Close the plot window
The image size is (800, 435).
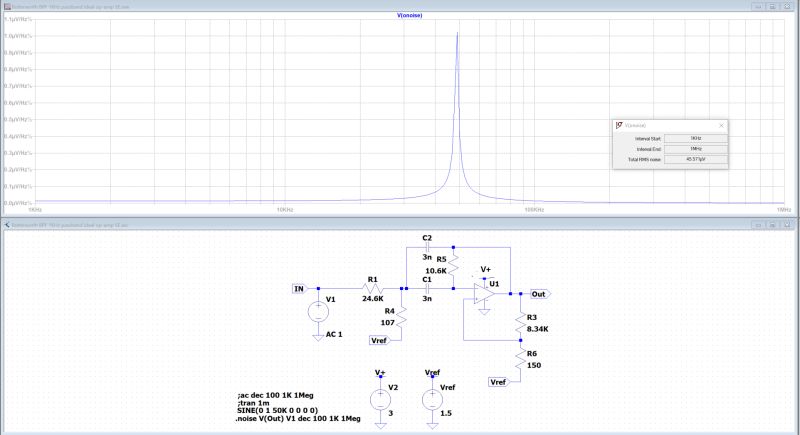click(787, 7)
